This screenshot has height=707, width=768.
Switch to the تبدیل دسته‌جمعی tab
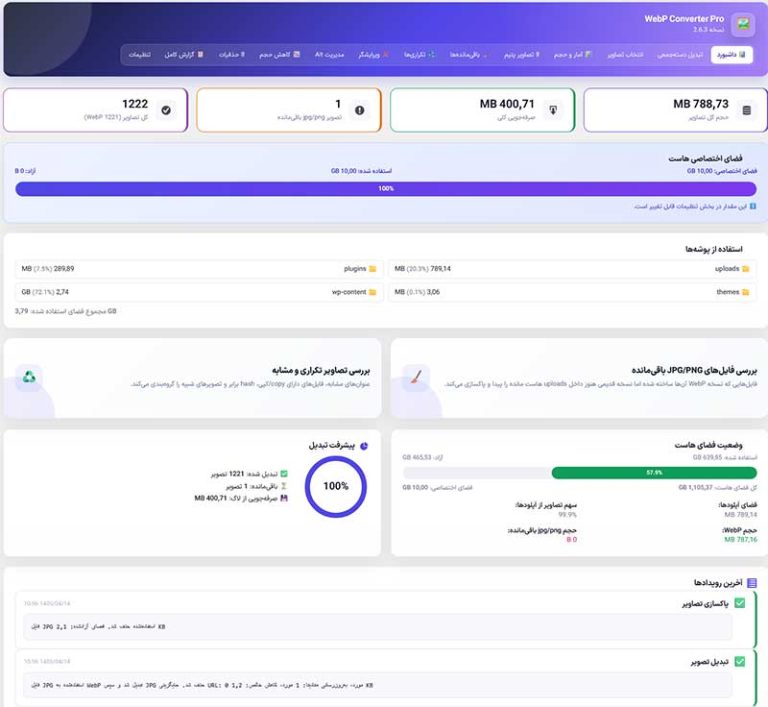pyautogui.click(x=680, y=55)
